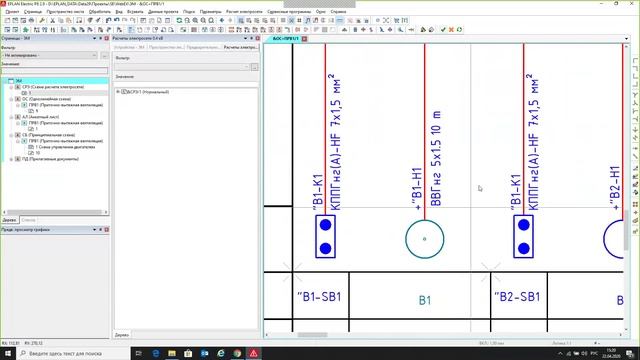Viewport: 640px width, 360px height.
Task: Click the Zoom in magnifier icon
Action: click(x=195, y=20)
